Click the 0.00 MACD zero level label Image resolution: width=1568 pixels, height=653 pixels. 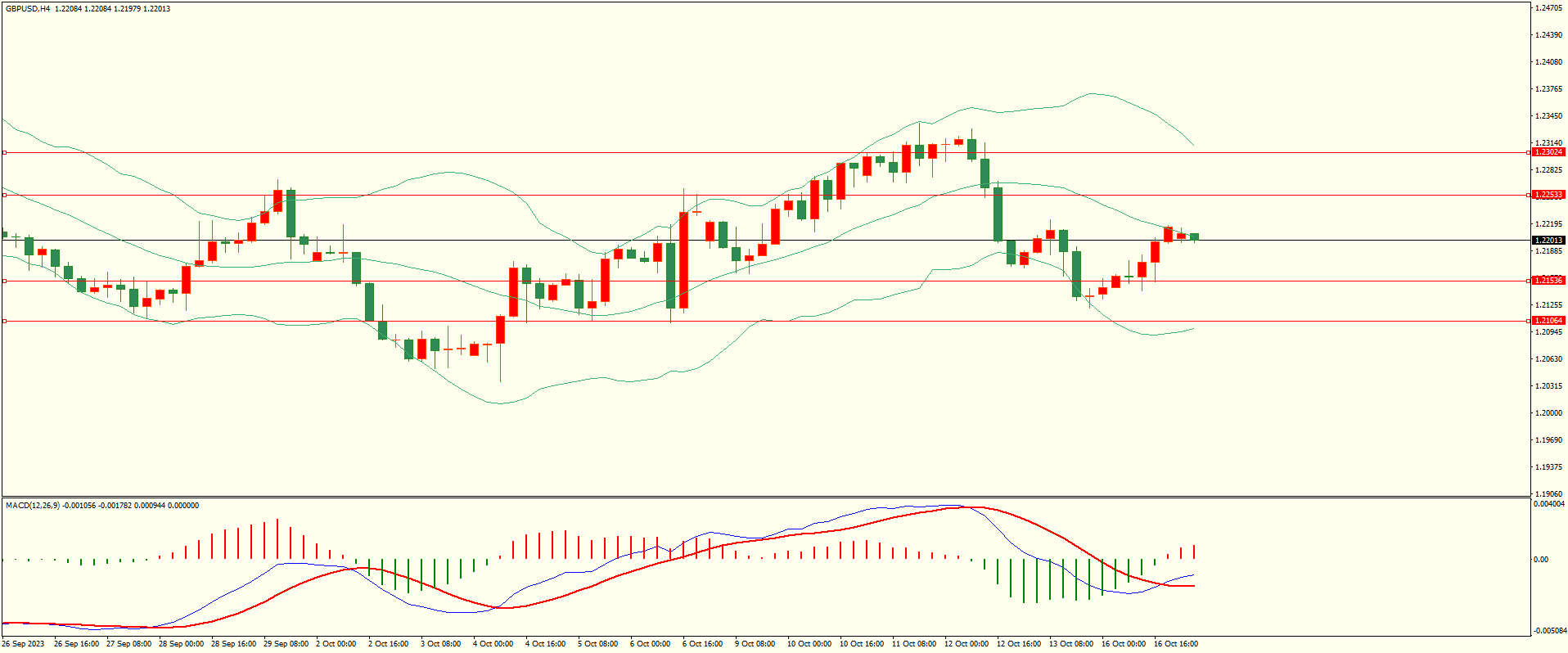tap(1541, 560)
